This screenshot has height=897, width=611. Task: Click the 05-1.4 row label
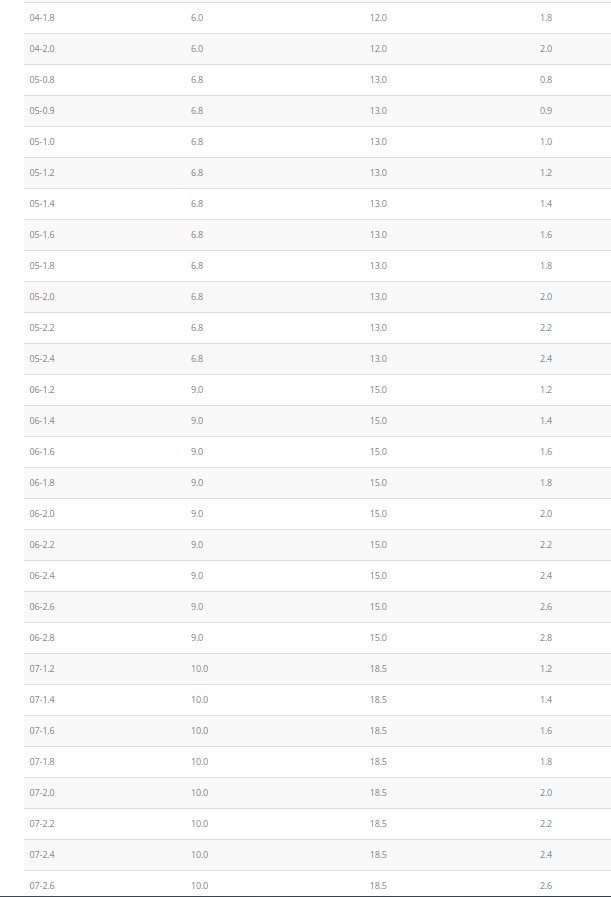point(42,204)
